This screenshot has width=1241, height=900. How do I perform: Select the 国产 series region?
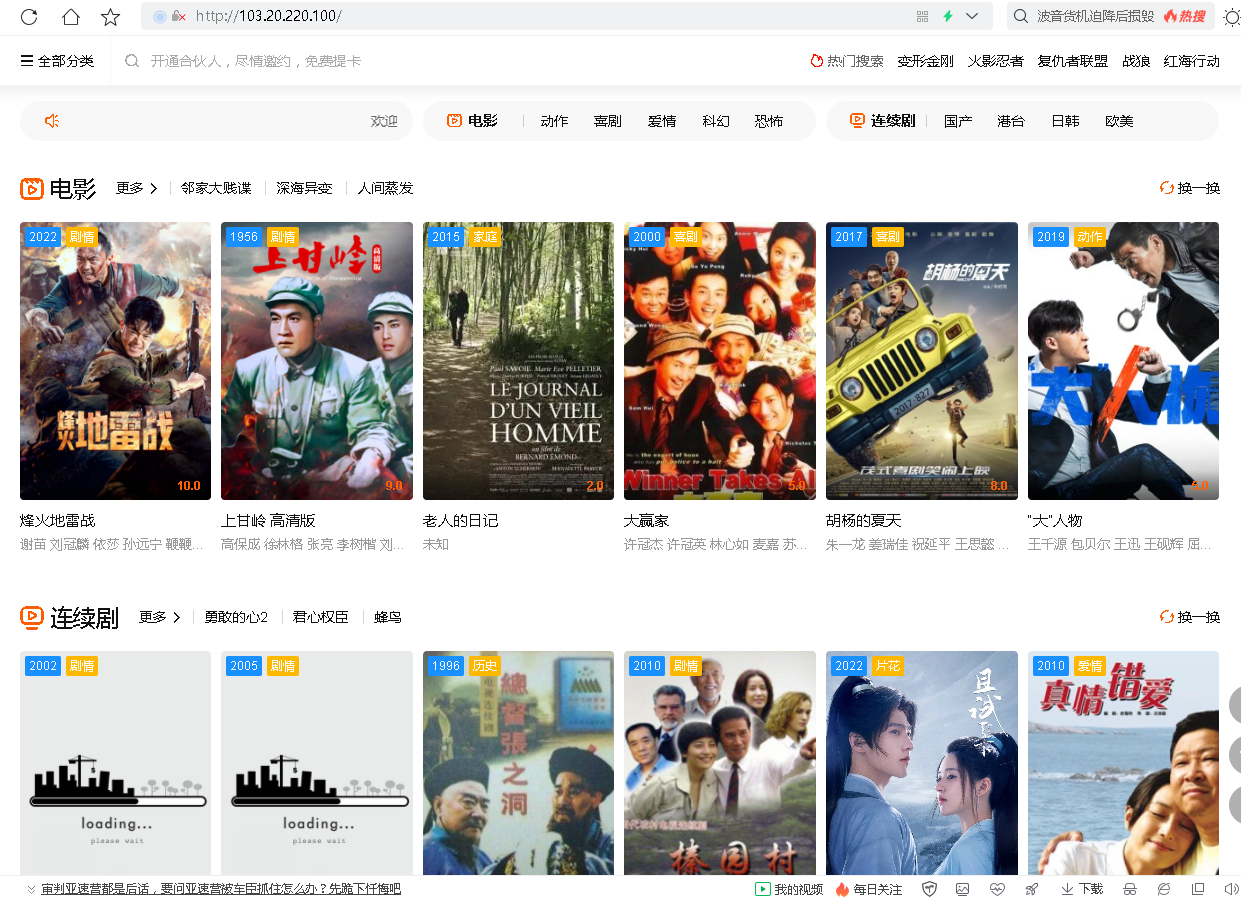958,121
